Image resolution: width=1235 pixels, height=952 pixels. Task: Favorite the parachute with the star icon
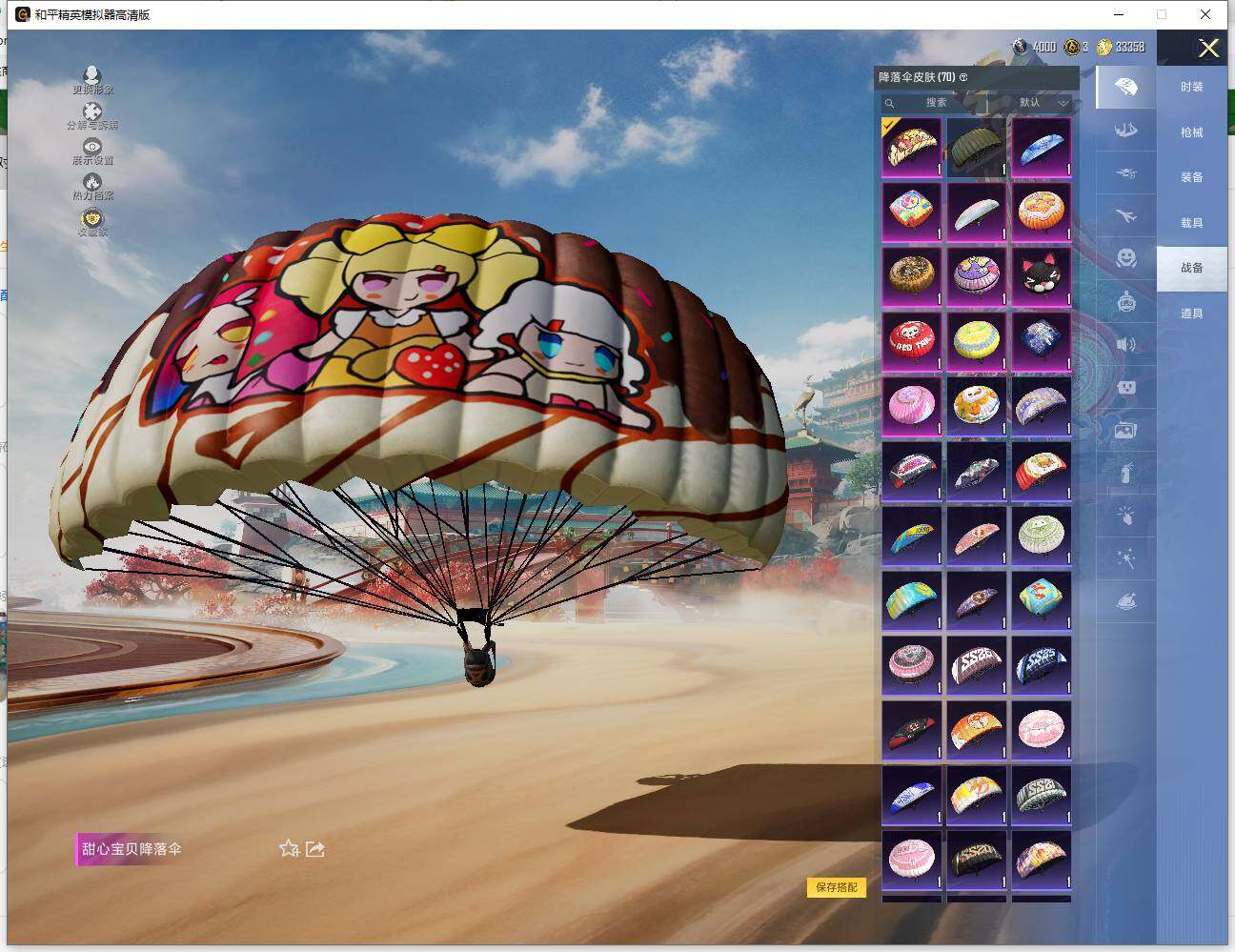(x=289, y=848)
